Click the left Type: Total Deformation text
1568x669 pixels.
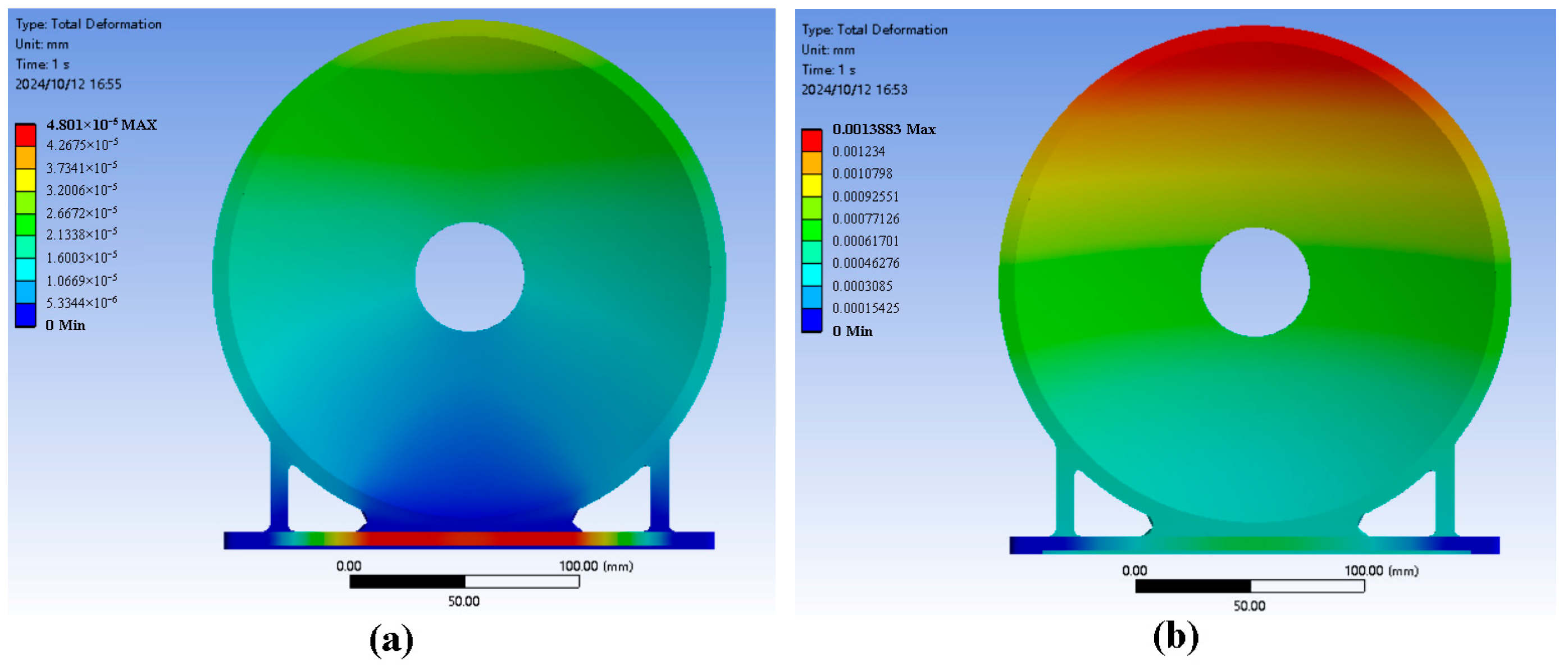point(88,24)
